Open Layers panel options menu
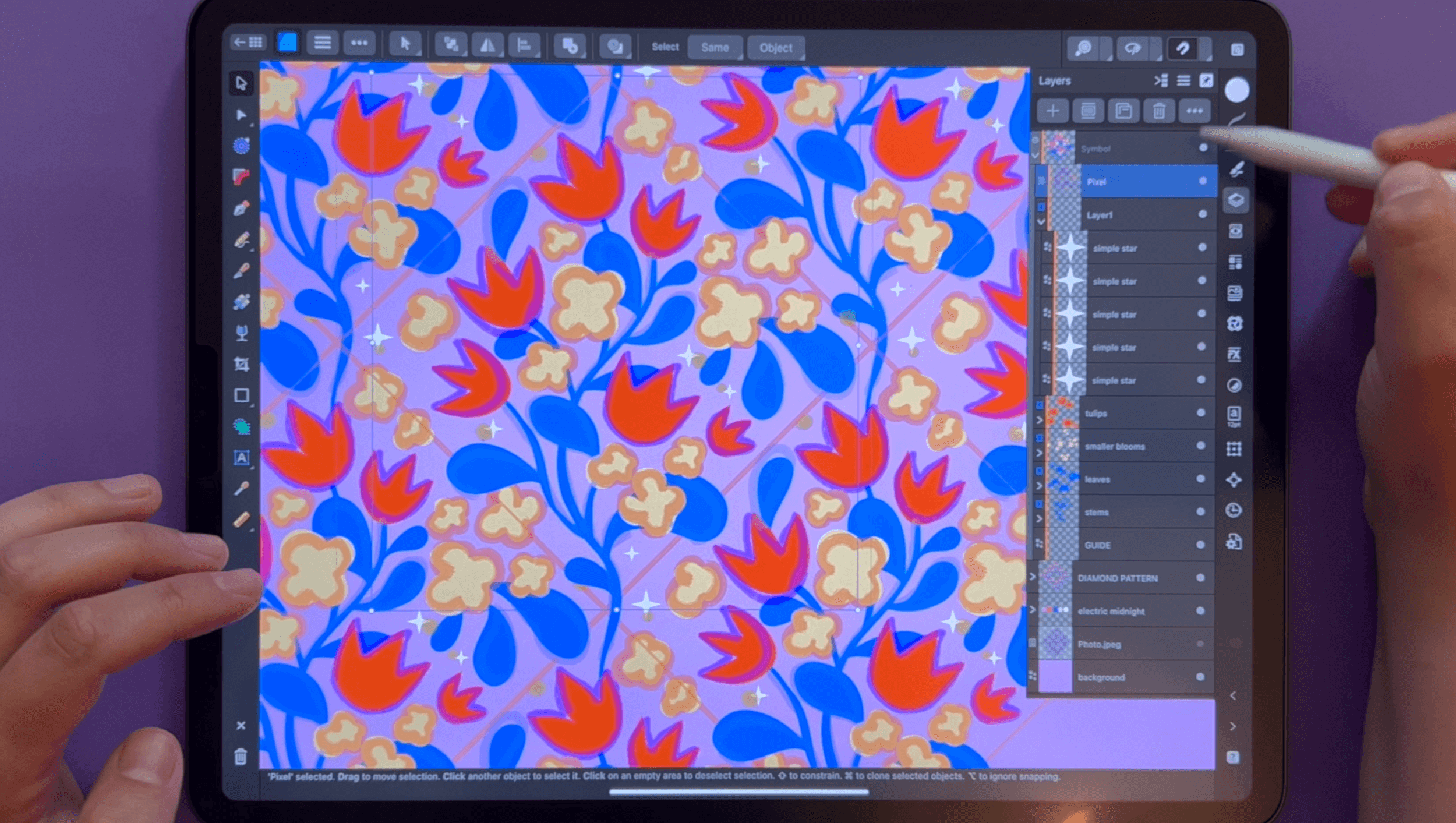The image size is (1456, 823). (x=1183, y=80)
